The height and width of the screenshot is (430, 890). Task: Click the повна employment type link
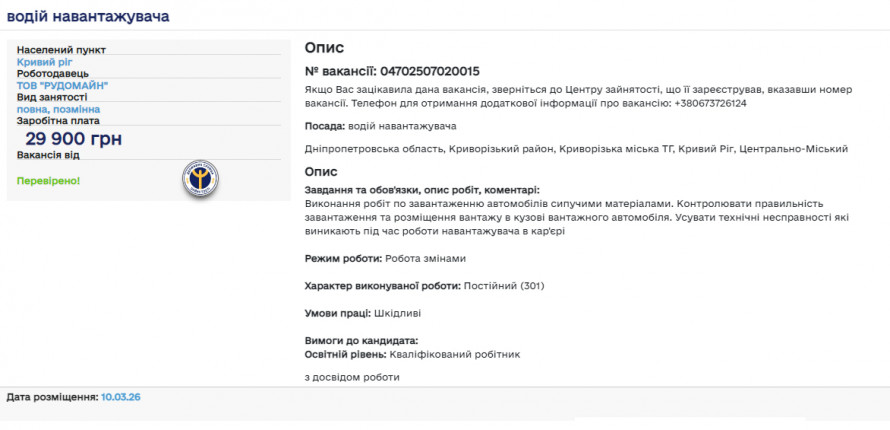pyautogui.click(x=32, y=109)
